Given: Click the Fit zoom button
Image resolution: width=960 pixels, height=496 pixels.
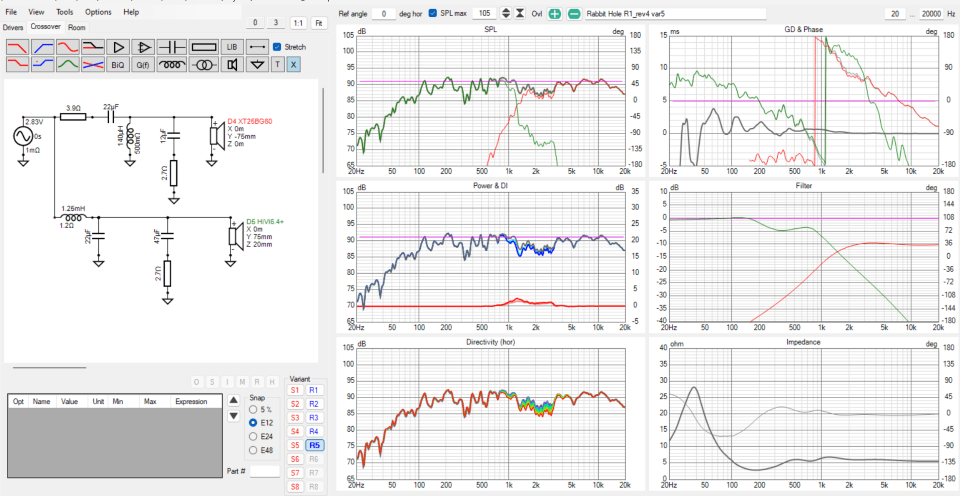Looking at the screenshot, I should [x=318, y=23].
